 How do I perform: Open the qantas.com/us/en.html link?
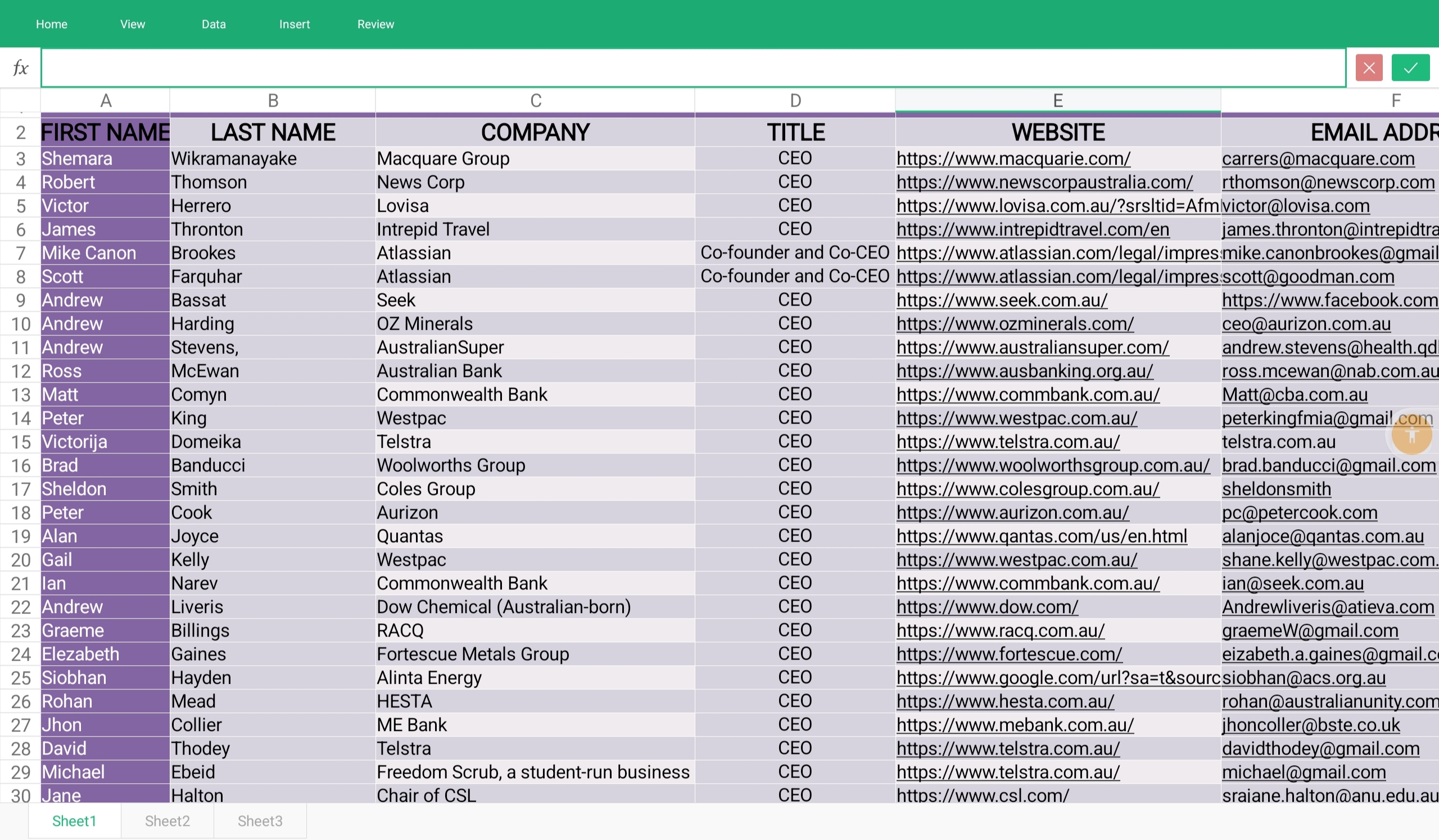click(x=1042, y=536)
